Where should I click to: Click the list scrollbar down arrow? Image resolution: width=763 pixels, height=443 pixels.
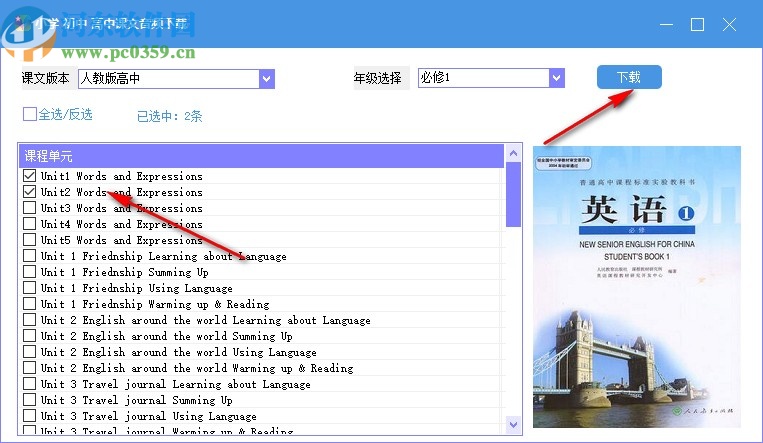pyautogui.click(x=513, y=425)
